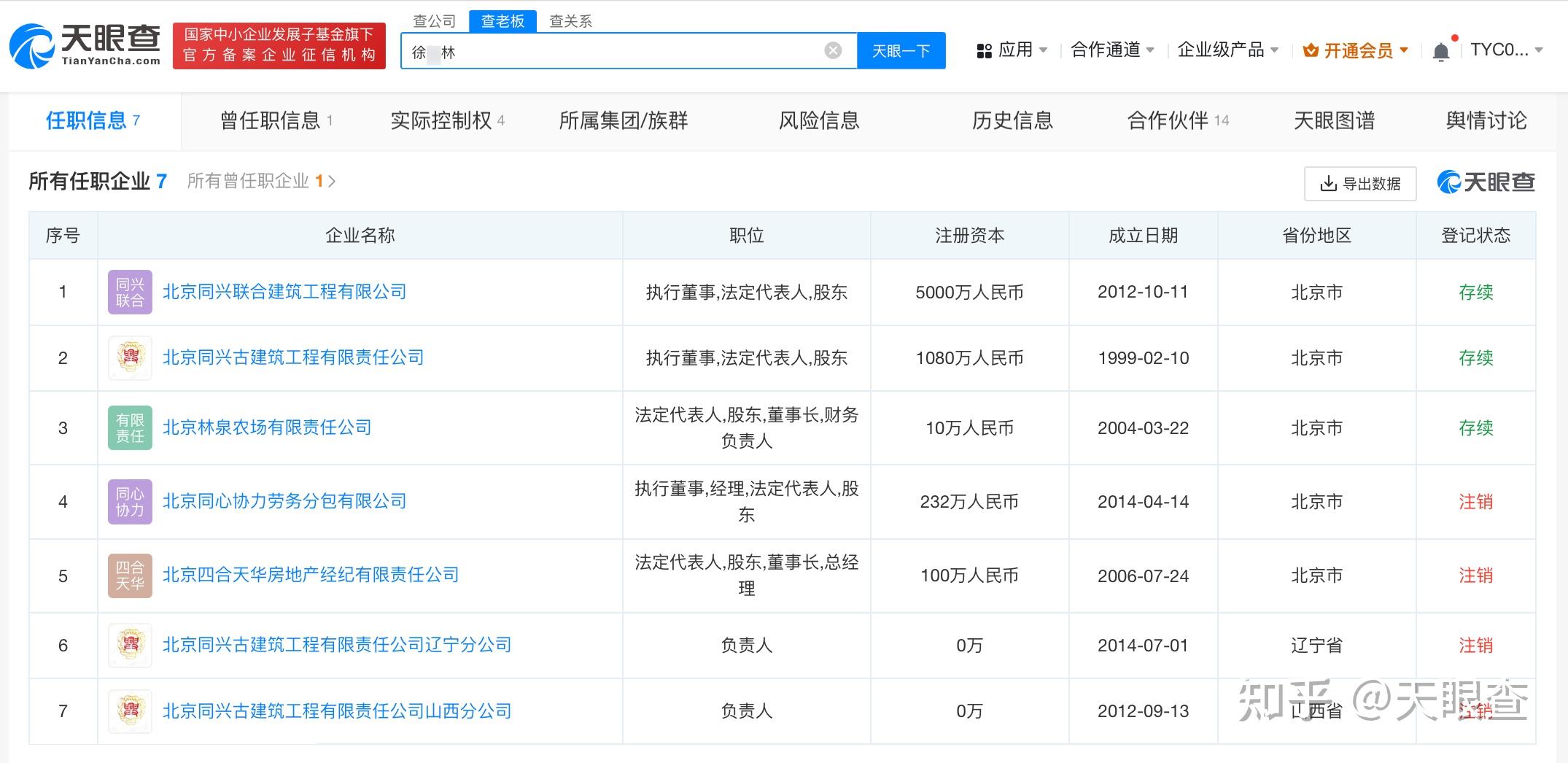Click logo of 北京同兴联合建筑工程有限公司
The image size is (1568, 763).
tap(130, 293)
